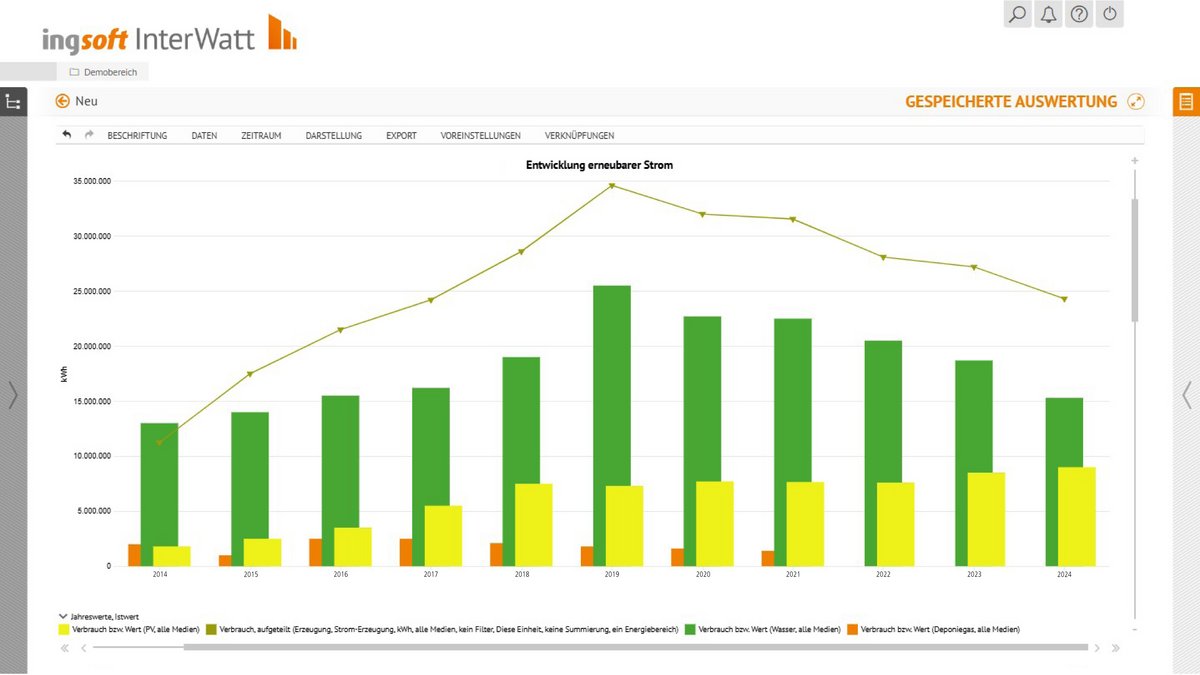This screenshot has height=675, width=1200.
Task: Click the horizontal timeline scrollbar
Action: coord(635,648)
